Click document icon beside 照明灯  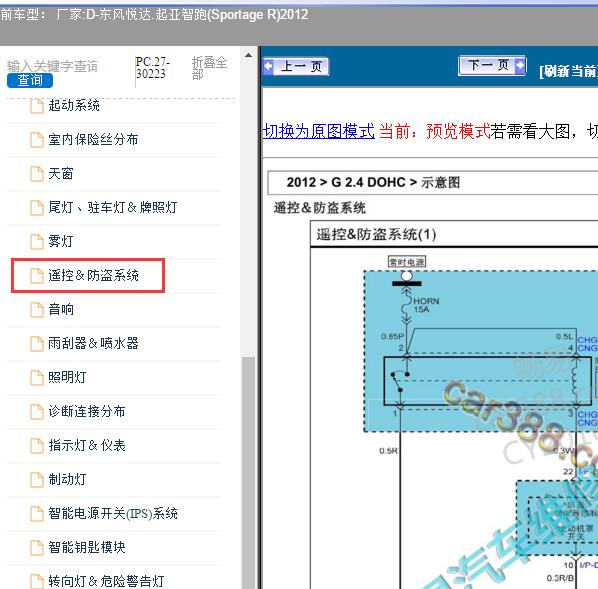click(x=37, y=377)
